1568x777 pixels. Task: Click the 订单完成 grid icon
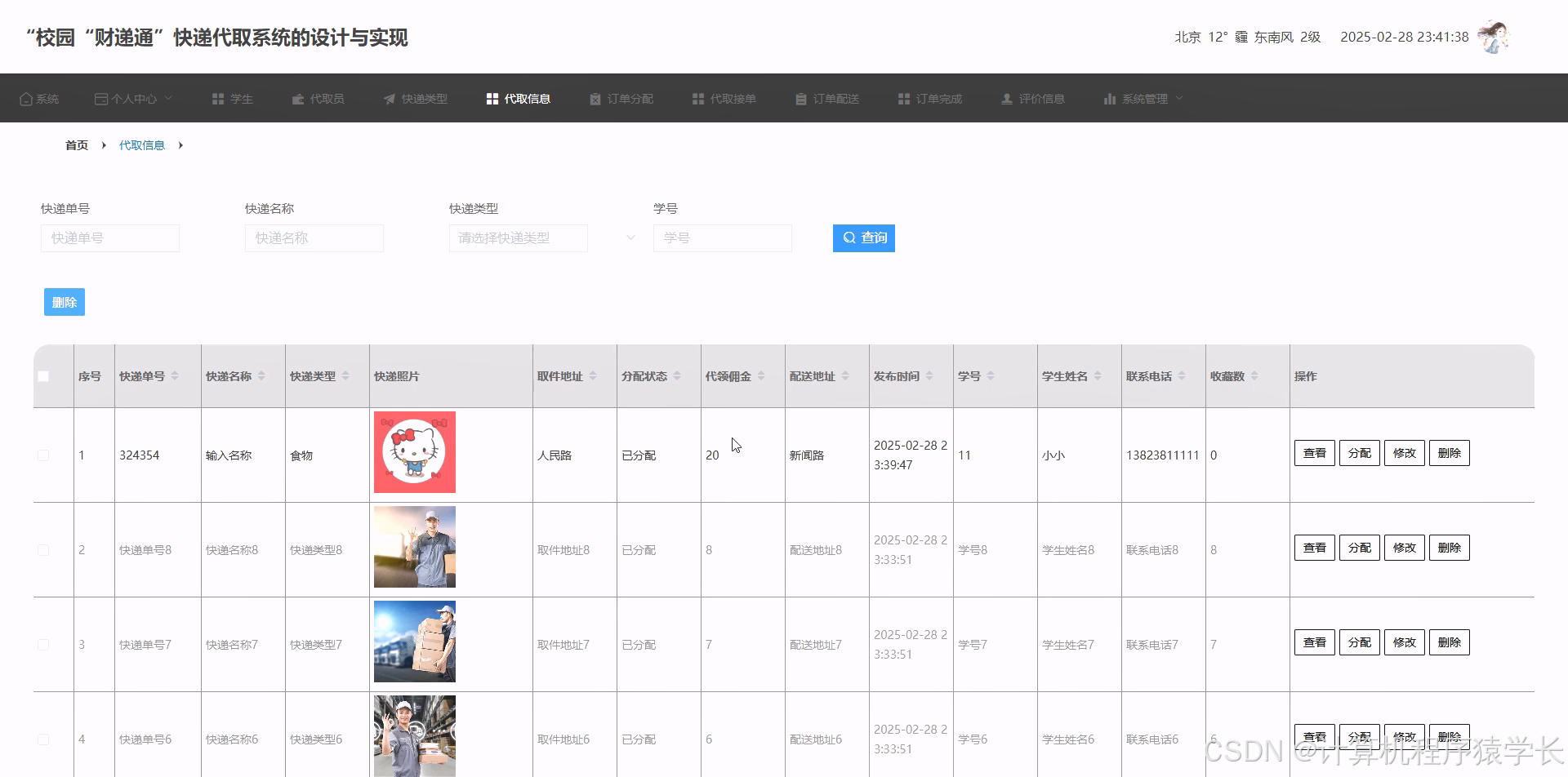(x=904, y=99)
